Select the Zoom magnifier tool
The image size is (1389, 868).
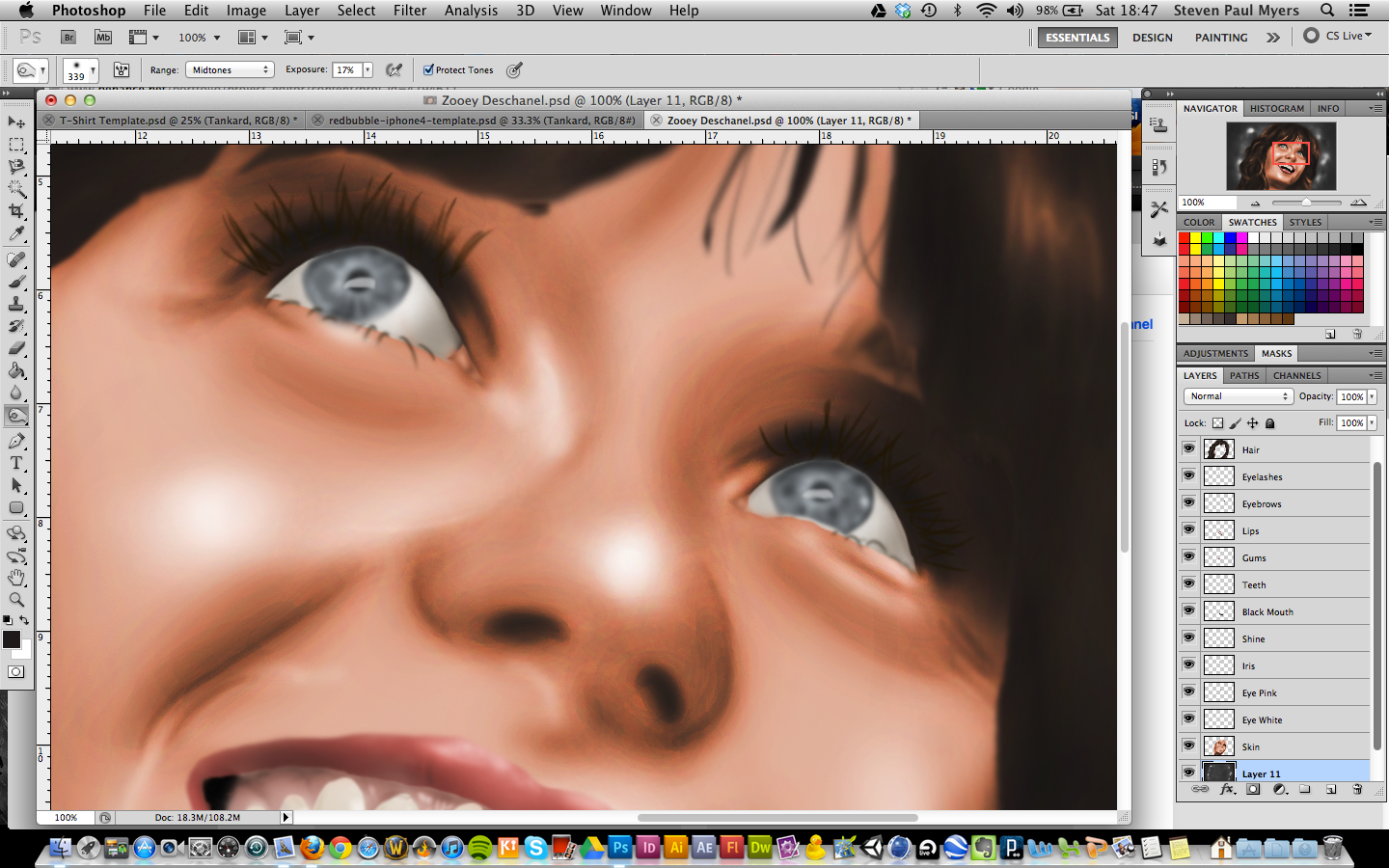(16, 600)
